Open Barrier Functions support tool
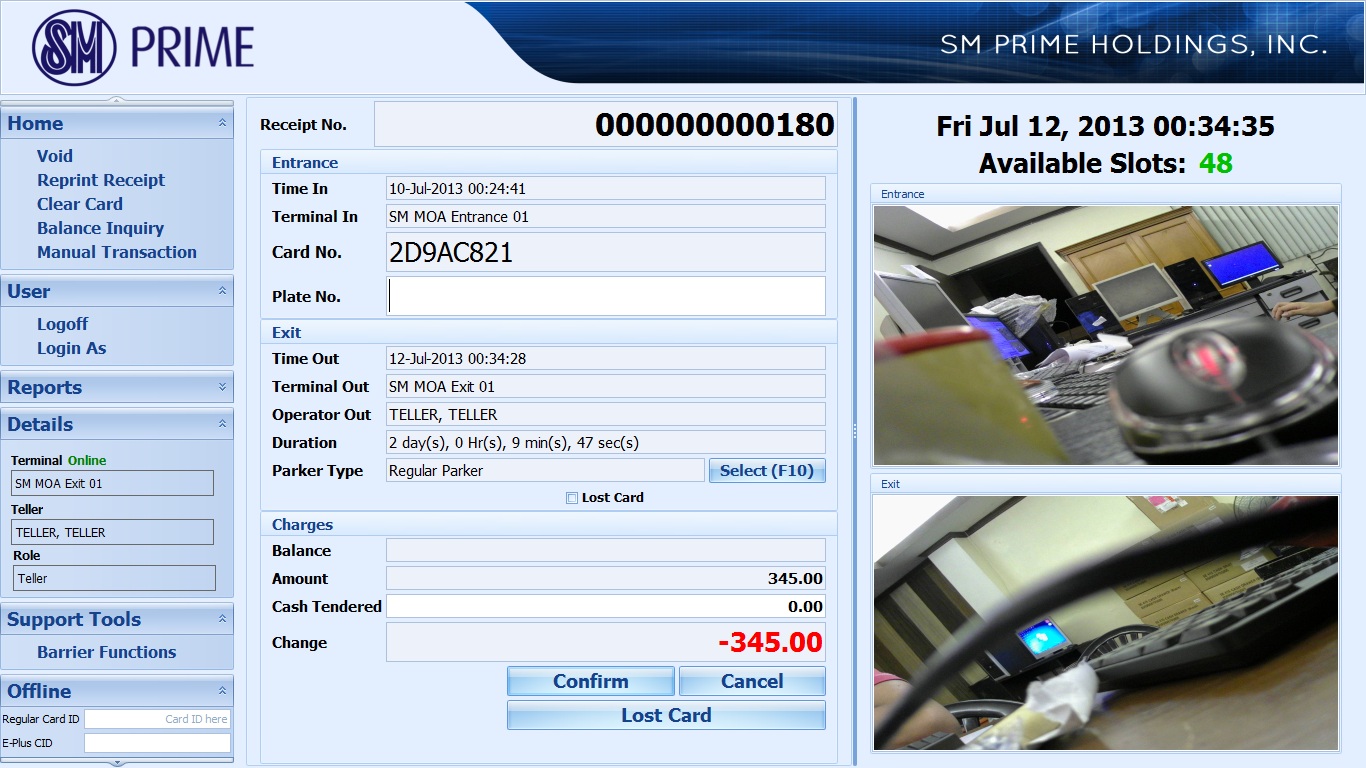The height and width of the screenshot is (768, 1366). pos(107,652)
